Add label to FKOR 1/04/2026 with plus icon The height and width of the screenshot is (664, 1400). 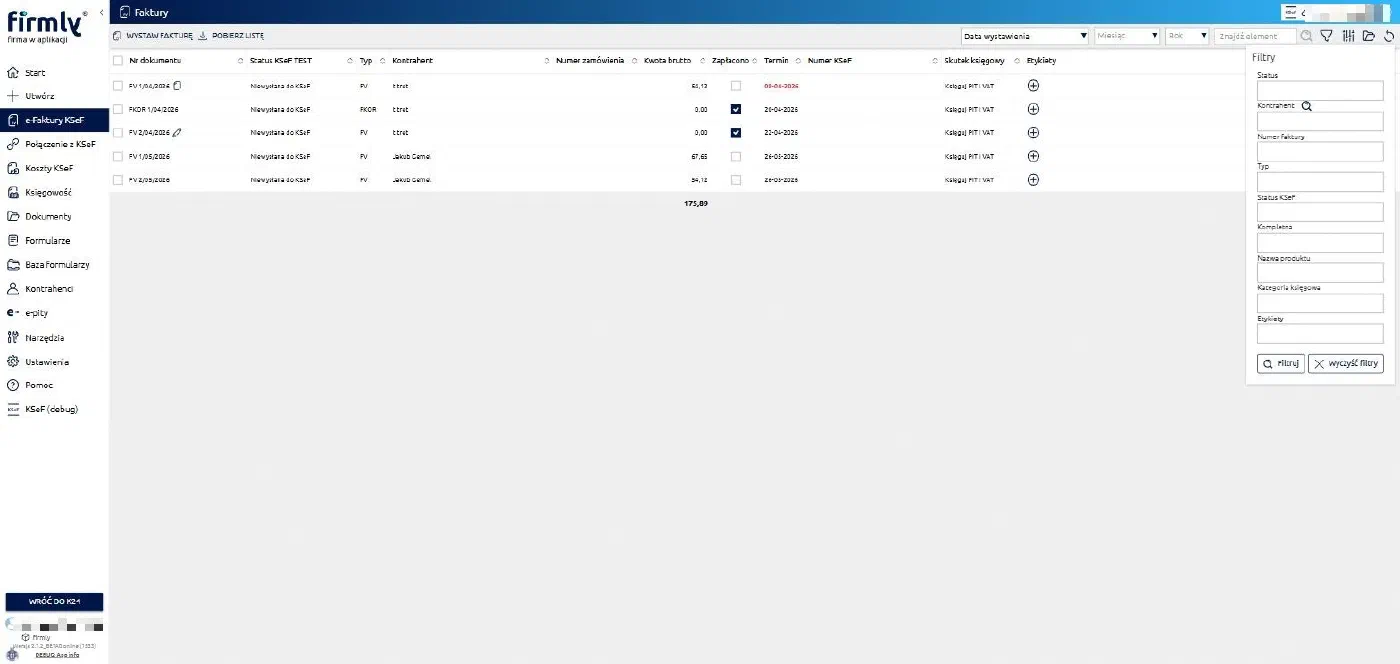click(1033, 109)
